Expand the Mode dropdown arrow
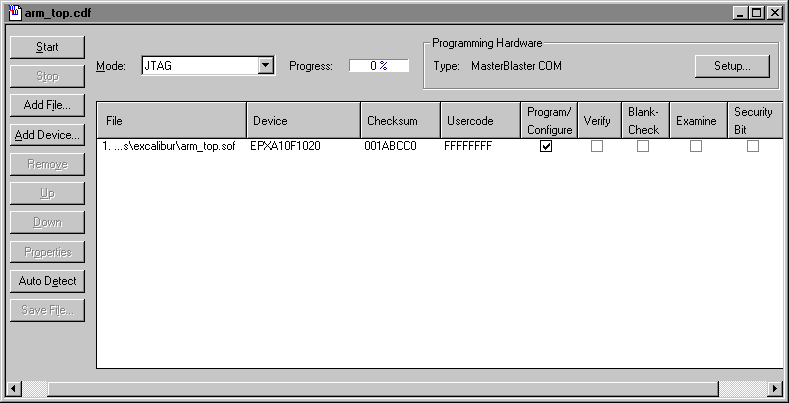The image size is (789, 403). click(265, 66)
